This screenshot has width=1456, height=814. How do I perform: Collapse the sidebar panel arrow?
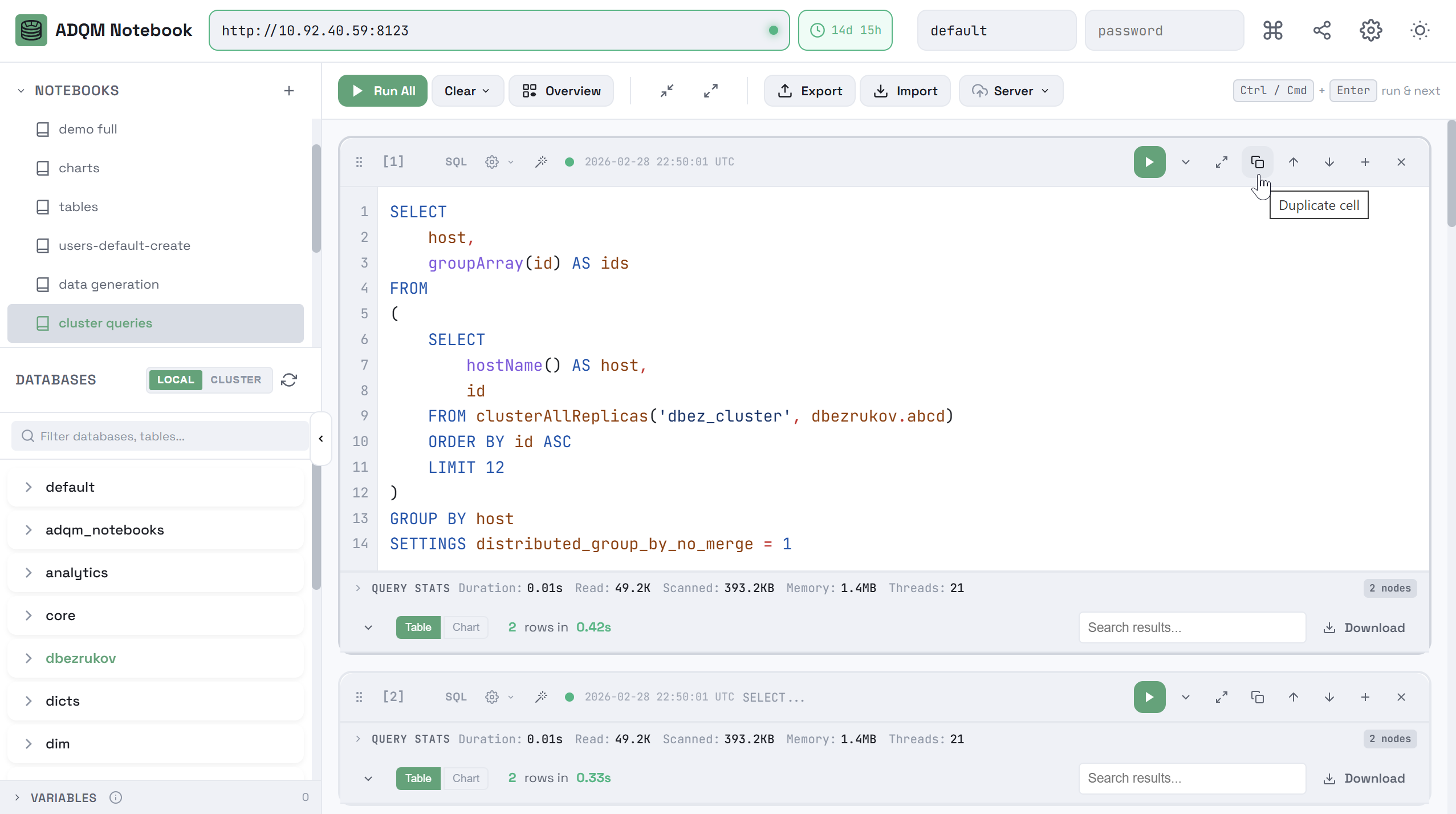[x=321, y=439]
